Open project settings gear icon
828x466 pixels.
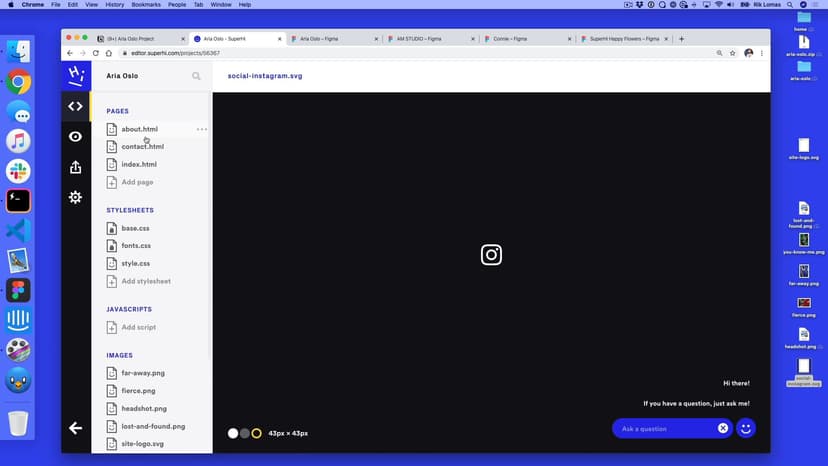[x=75, y=198]
